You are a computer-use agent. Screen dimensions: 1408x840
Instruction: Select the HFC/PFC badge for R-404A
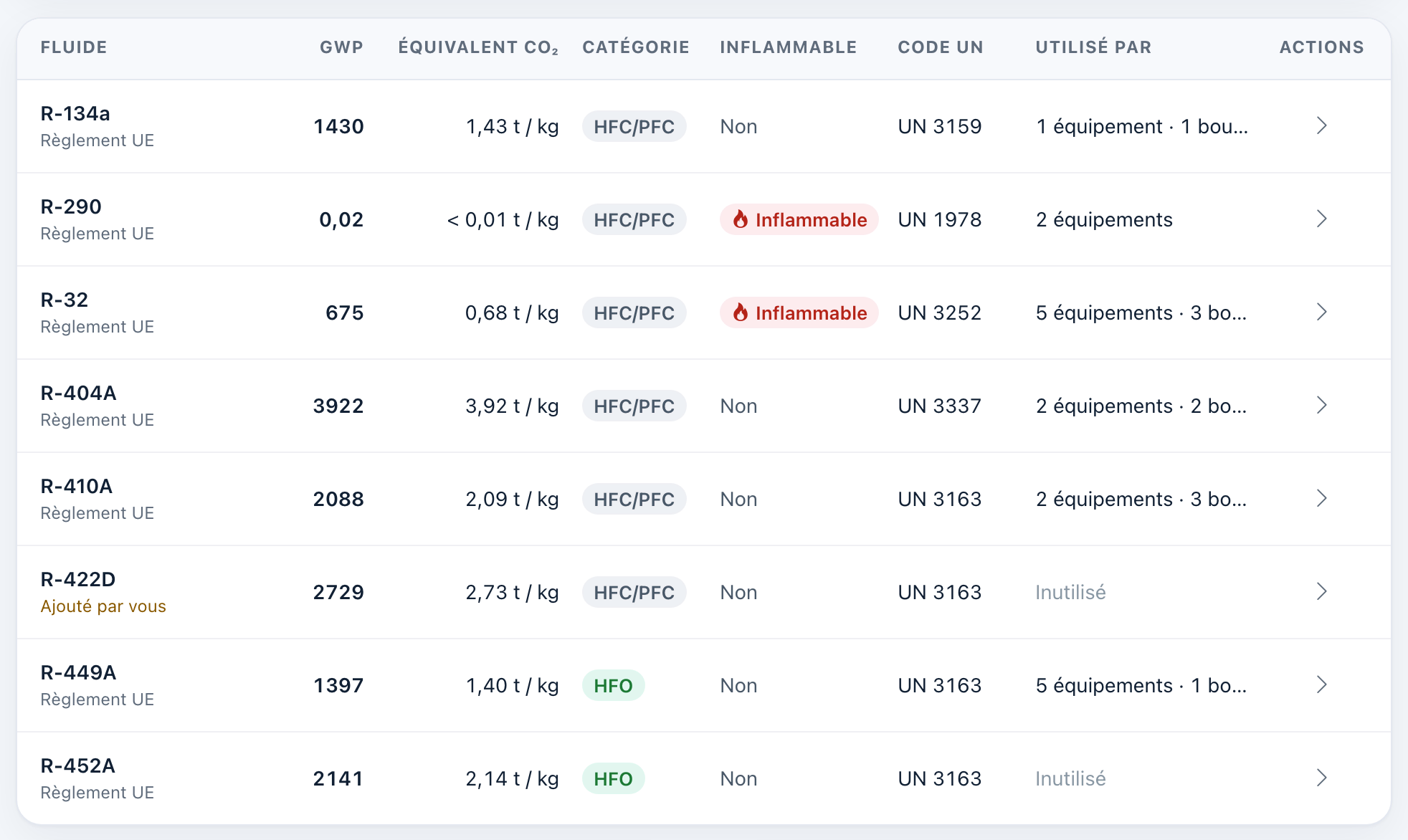634,406
